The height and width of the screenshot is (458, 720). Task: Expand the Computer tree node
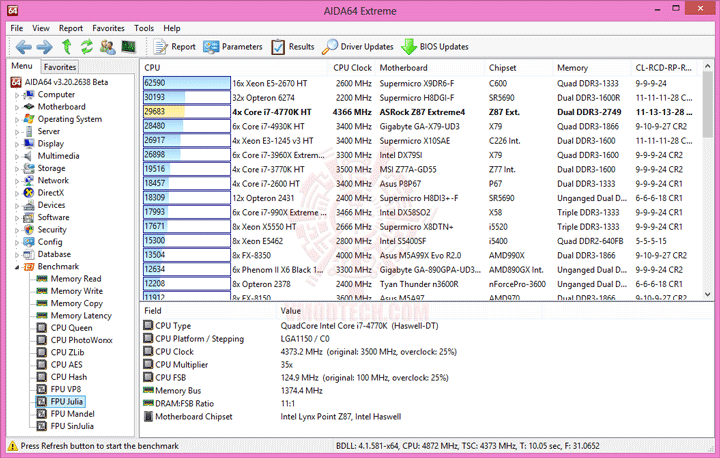[x=17, y=95]
